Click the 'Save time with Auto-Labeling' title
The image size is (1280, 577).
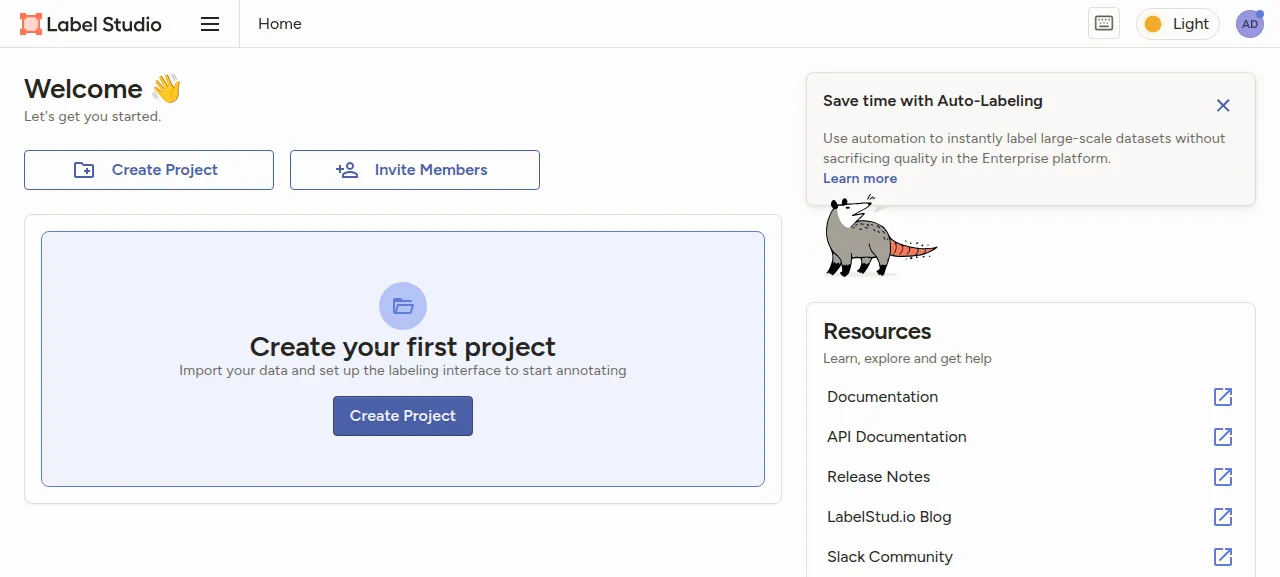click(933, 101)
